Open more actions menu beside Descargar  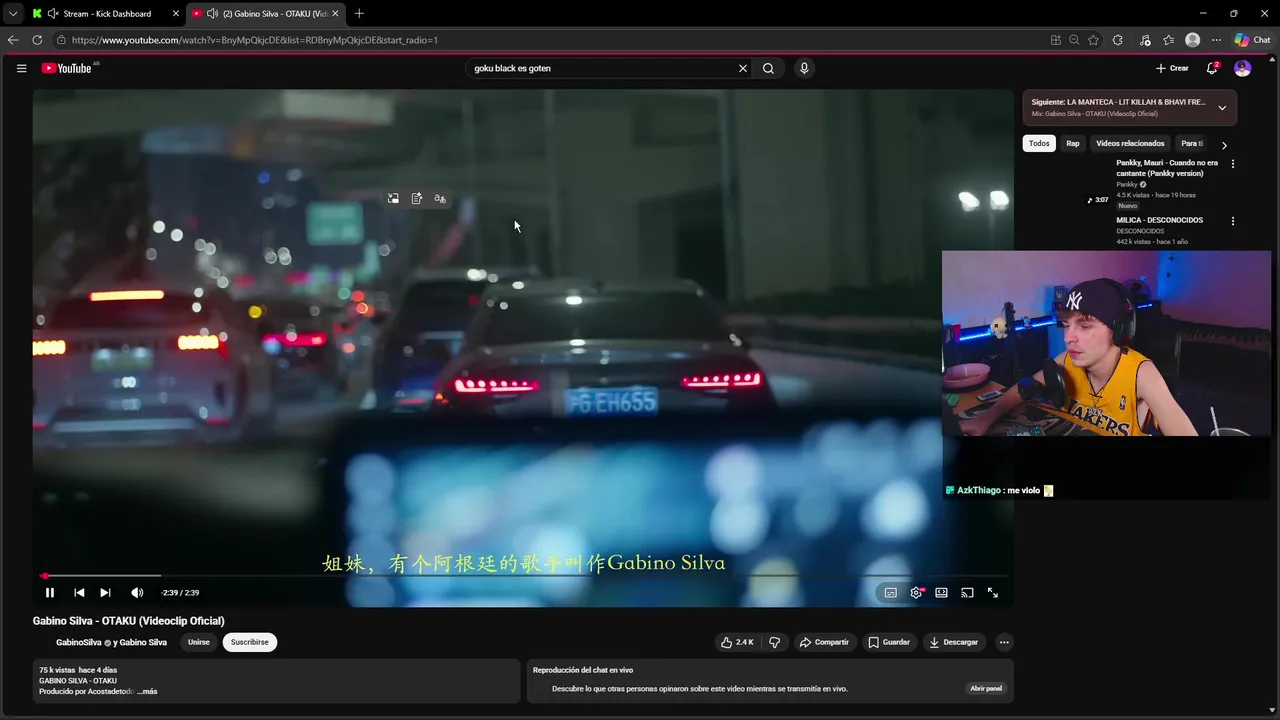coord(1004,642)
